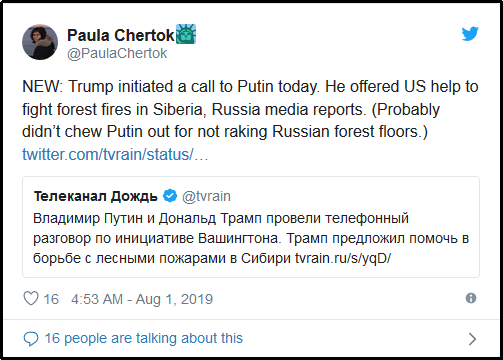Image resolution: width=503 pixels, height=360 pixels.
Task: Open the quoted tweet's Russian text body
Action: [251, 238]
